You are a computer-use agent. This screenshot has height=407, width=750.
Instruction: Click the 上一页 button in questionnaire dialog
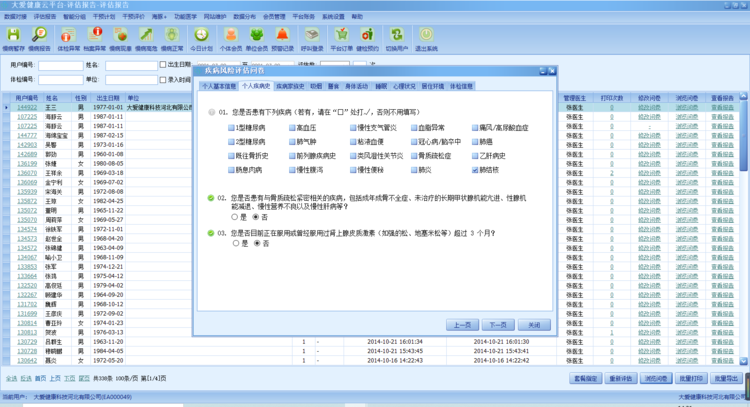coord(462,325)
